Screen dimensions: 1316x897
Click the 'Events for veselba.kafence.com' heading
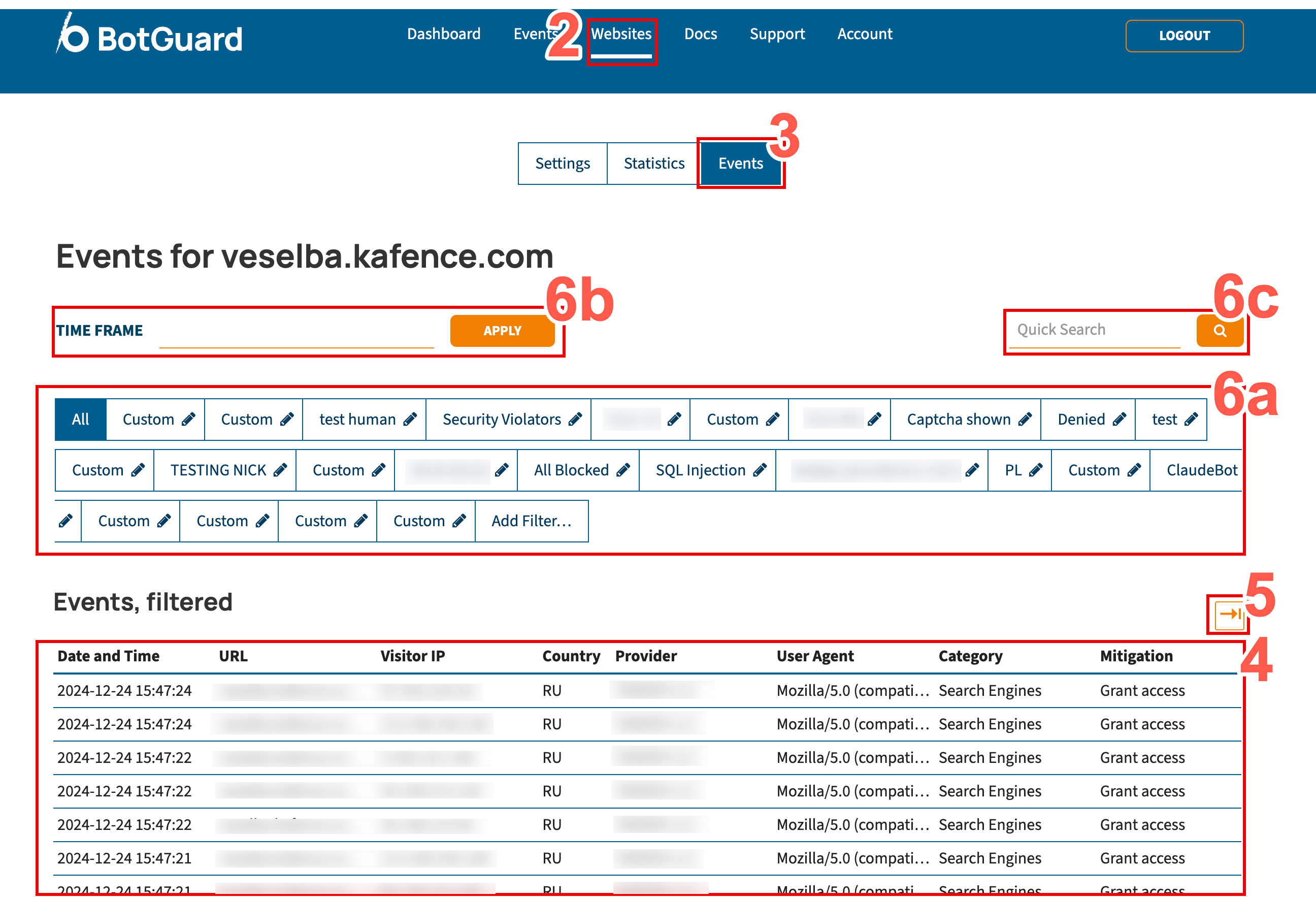(x=305, y=256)
